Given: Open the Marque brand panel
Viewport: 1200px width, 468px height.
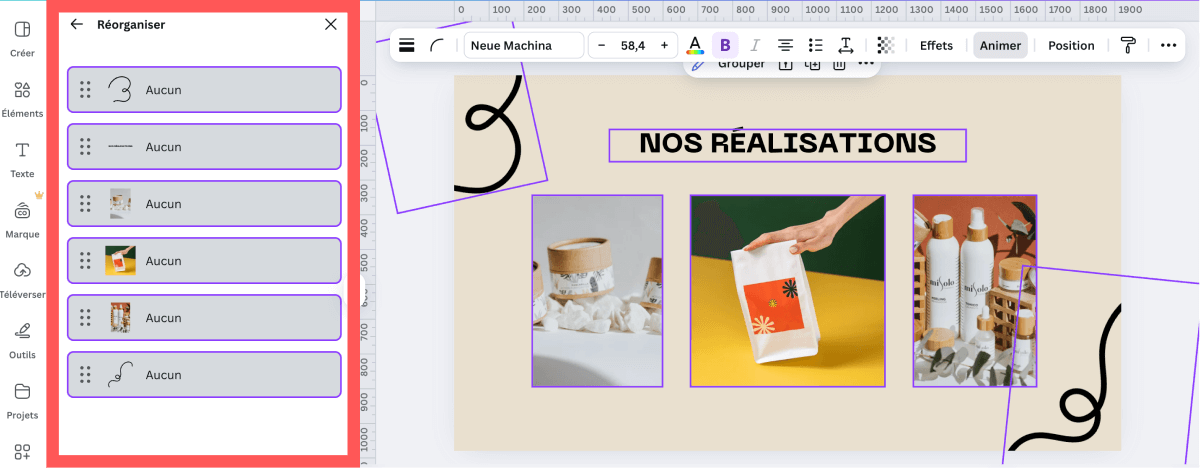Looking at the screenshot, I should (22, 219).
